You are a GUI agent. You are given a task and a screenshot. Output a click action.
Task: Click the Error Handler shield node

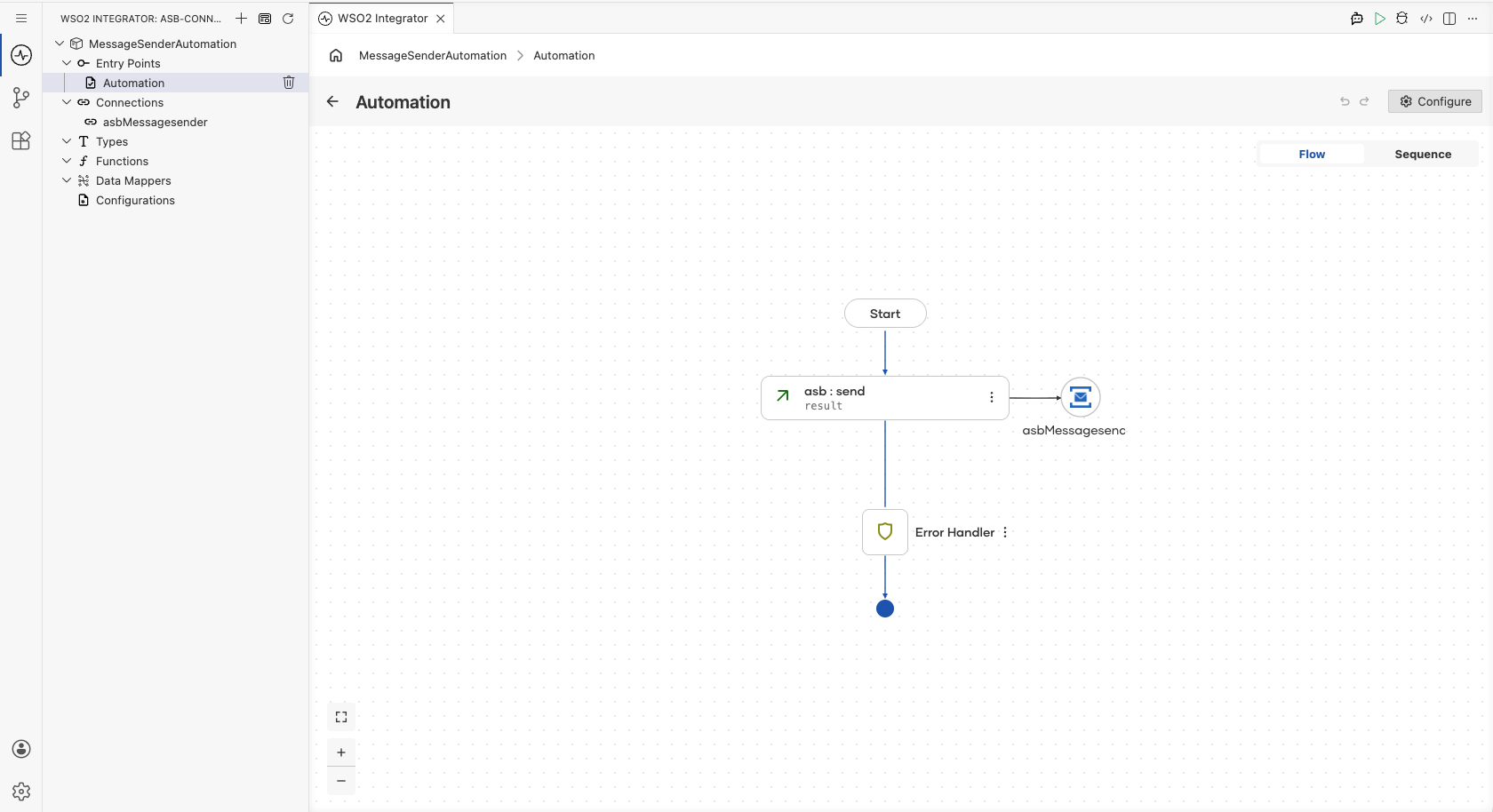(885, 532)
